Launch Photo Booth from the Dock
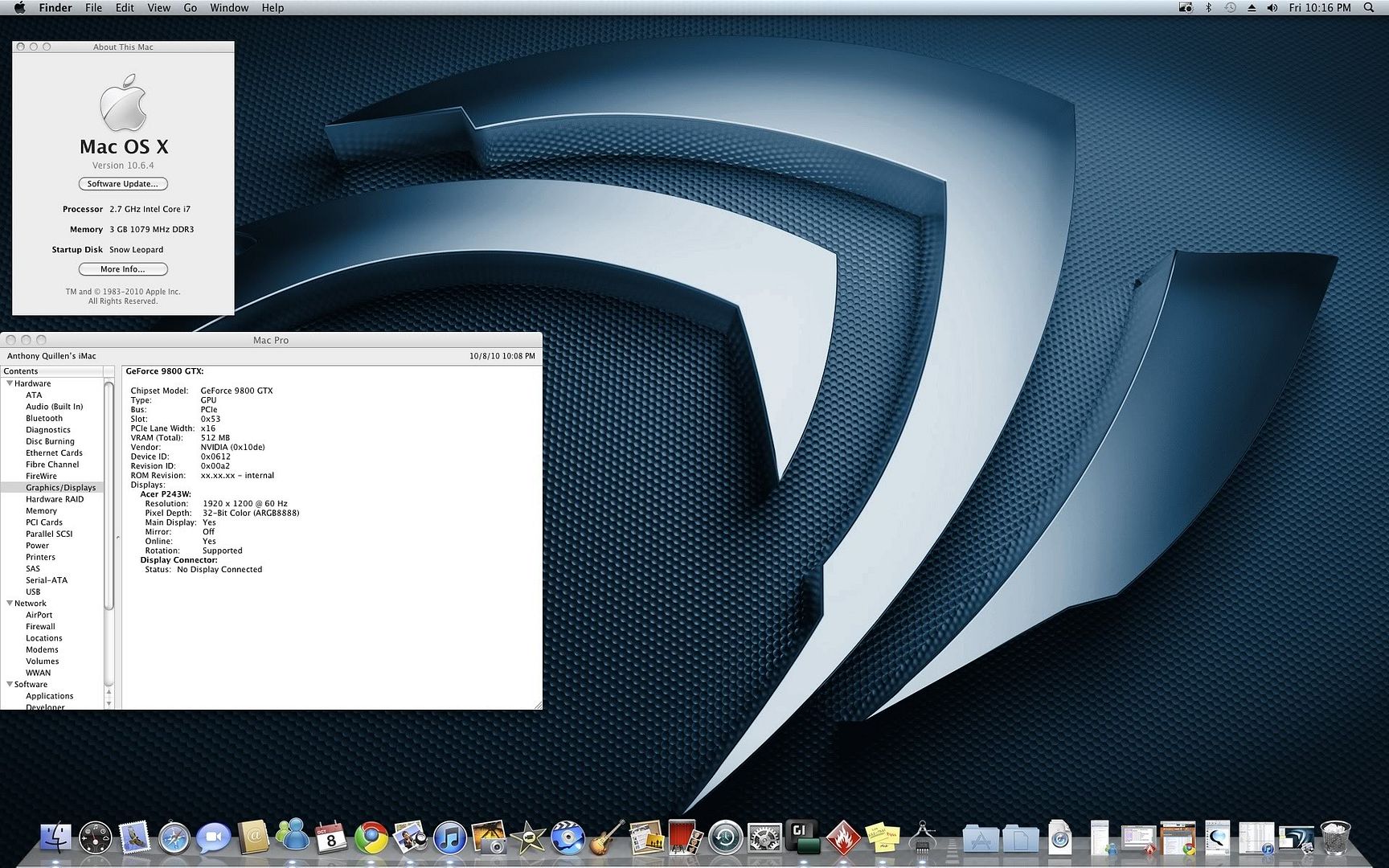The image size is (1389, 868). coord(686,838)
